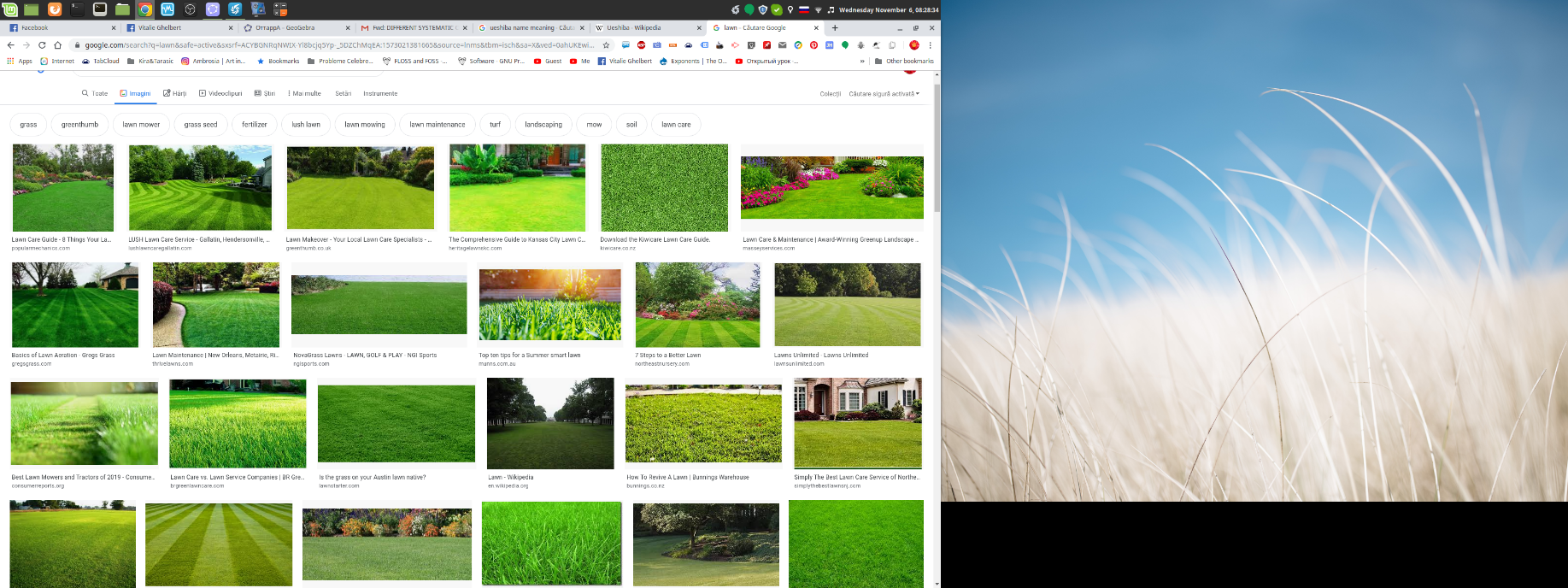This screenshot has width=1568, height=588.
Task: Open the 7 Steps to a Better Lawn image
Action: tap(697, 304)
